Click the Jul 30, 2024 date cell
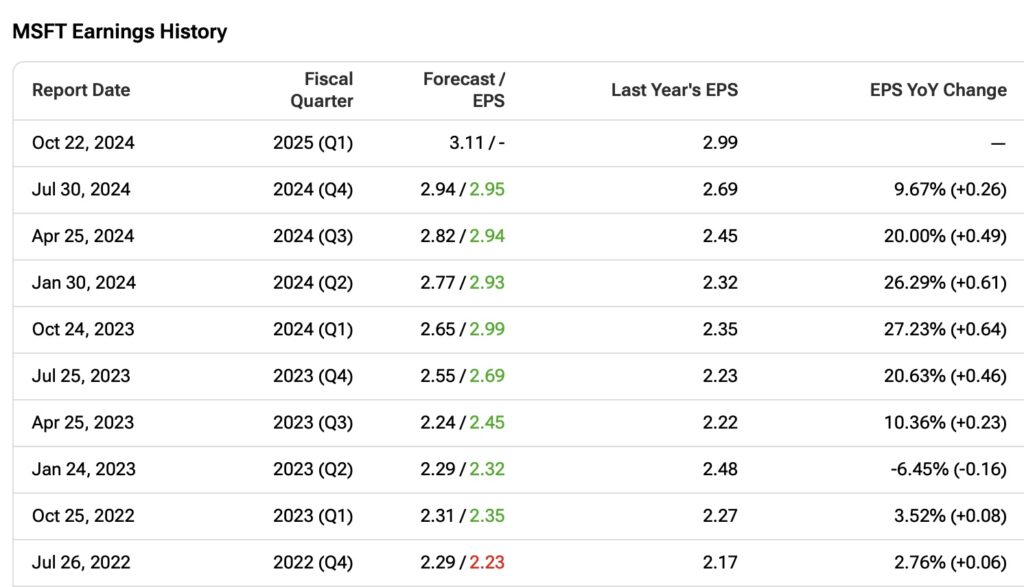 pyautogui.click(x=81, y=190)
